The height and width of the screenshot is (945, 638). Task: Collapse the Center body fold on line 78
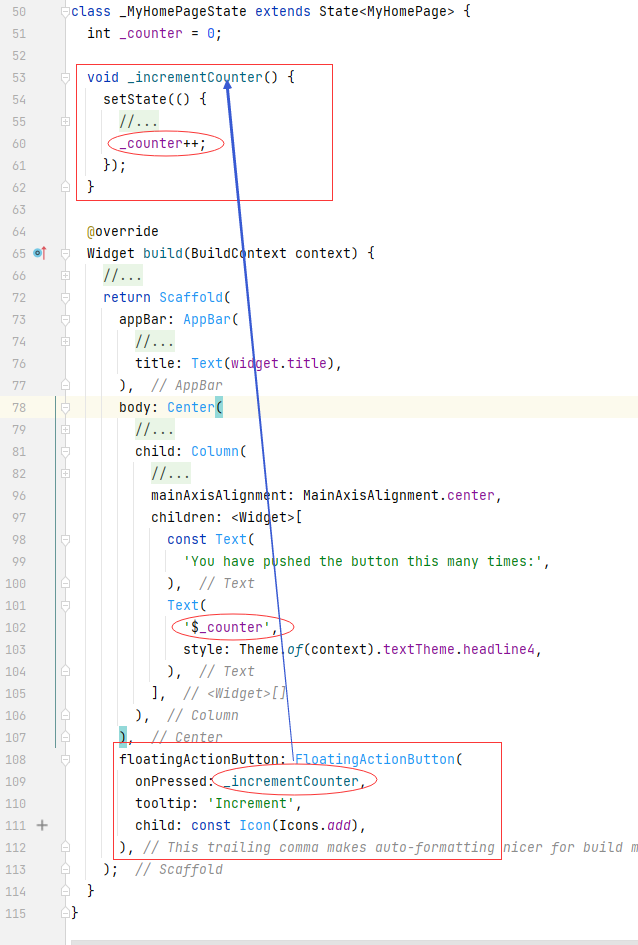tap(65, 407)
